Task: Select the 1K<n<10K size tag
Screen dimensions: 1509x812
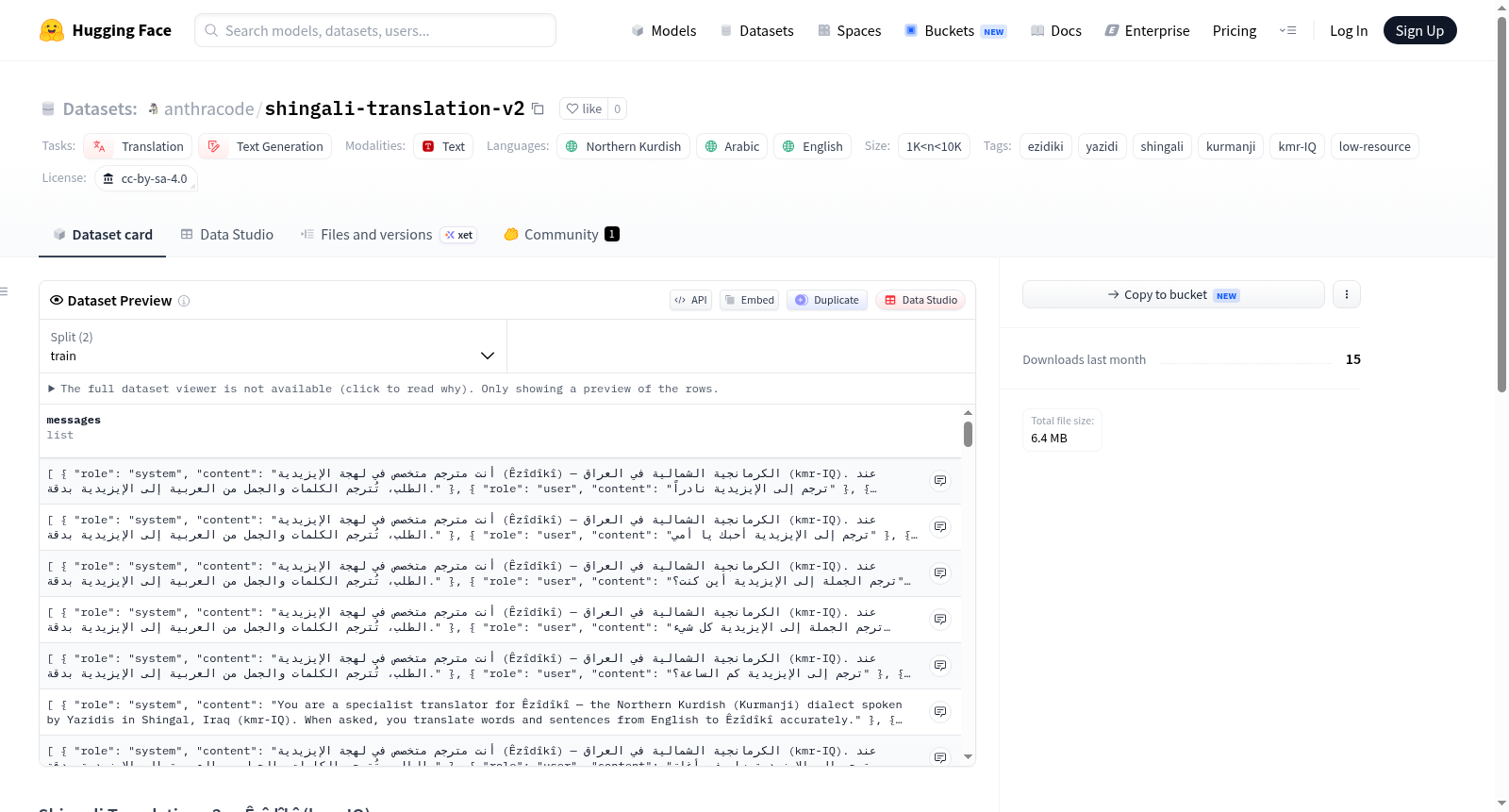Action: (934, 146)
